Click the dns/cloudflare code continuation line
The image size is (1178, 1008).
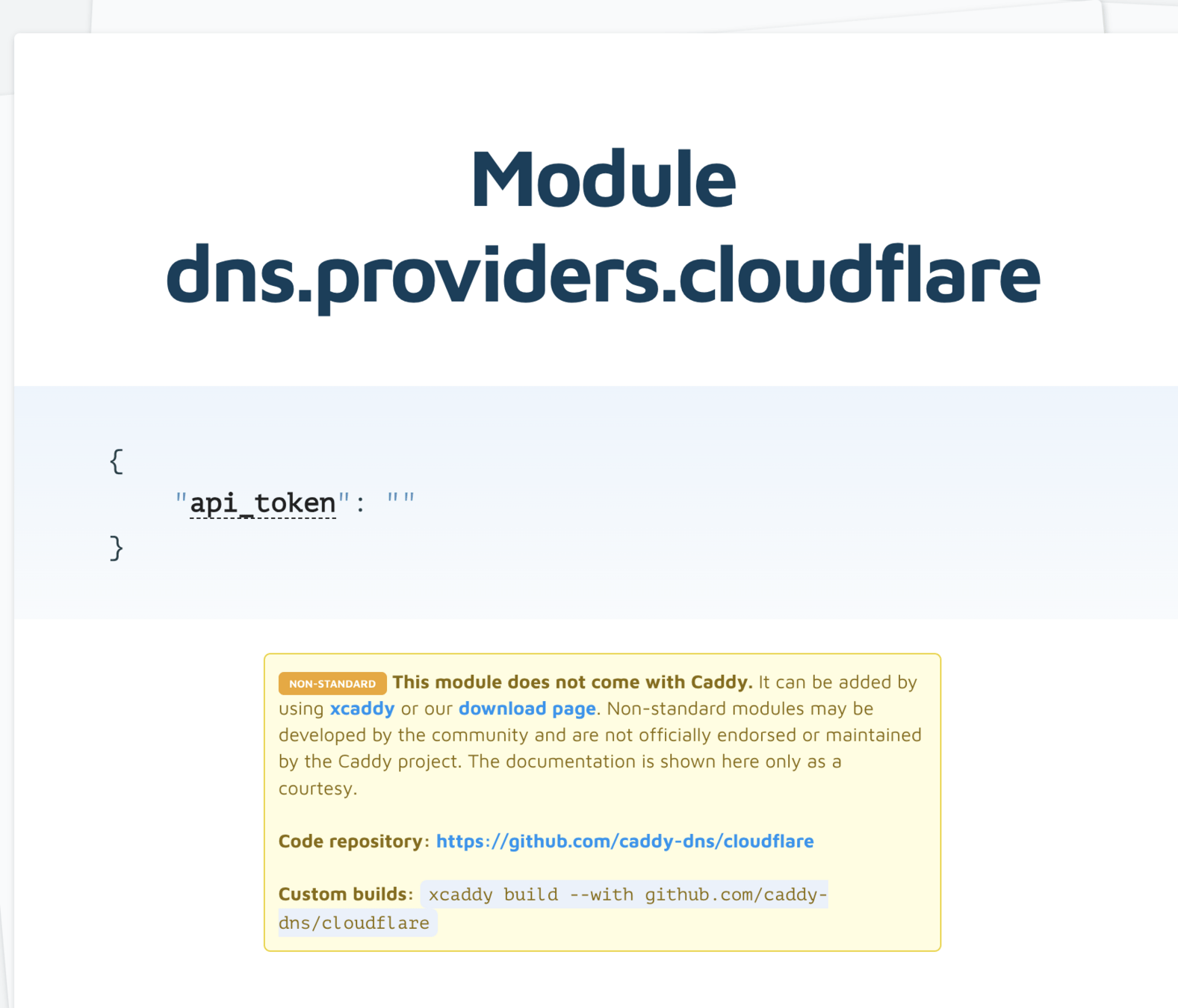pyautogui.click(x=354, y=923)
